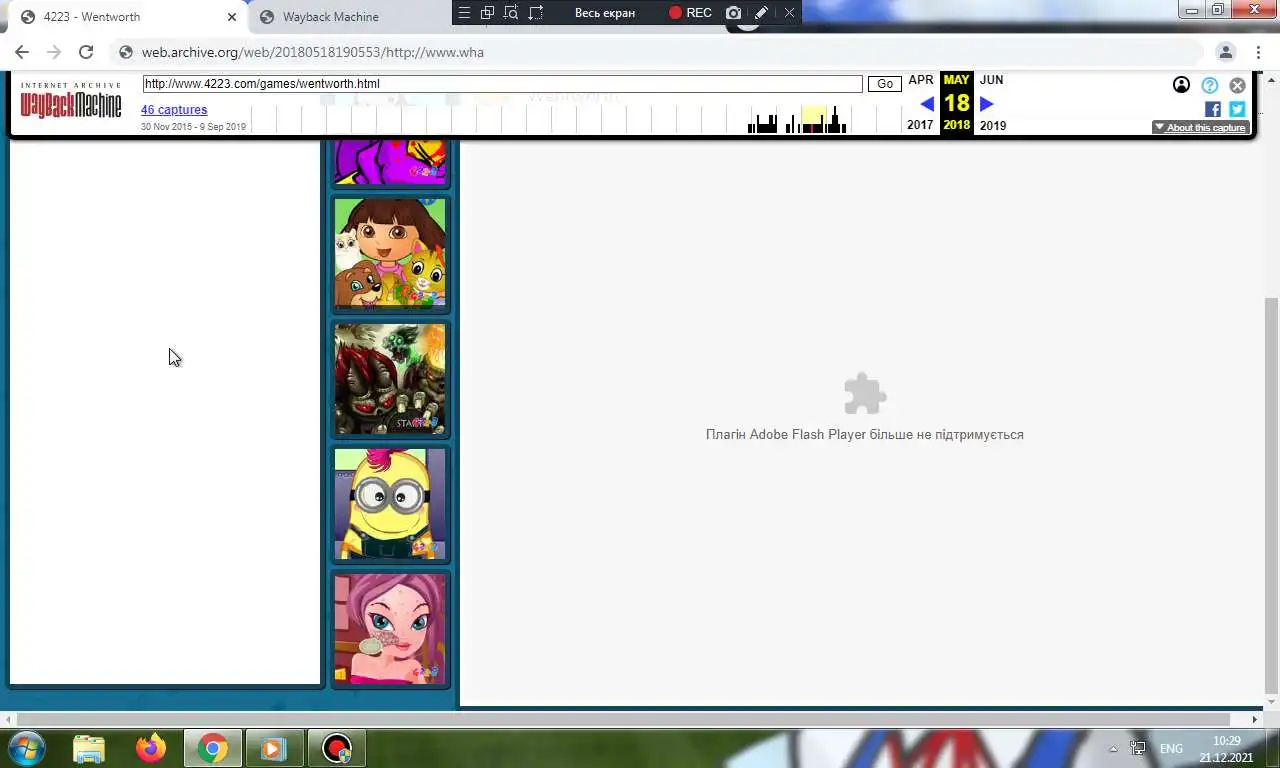The width and height of the screenshot is (1280, 768).
Task: Go to previous capture with left blue arrow
Action: (x=927, y=104)
